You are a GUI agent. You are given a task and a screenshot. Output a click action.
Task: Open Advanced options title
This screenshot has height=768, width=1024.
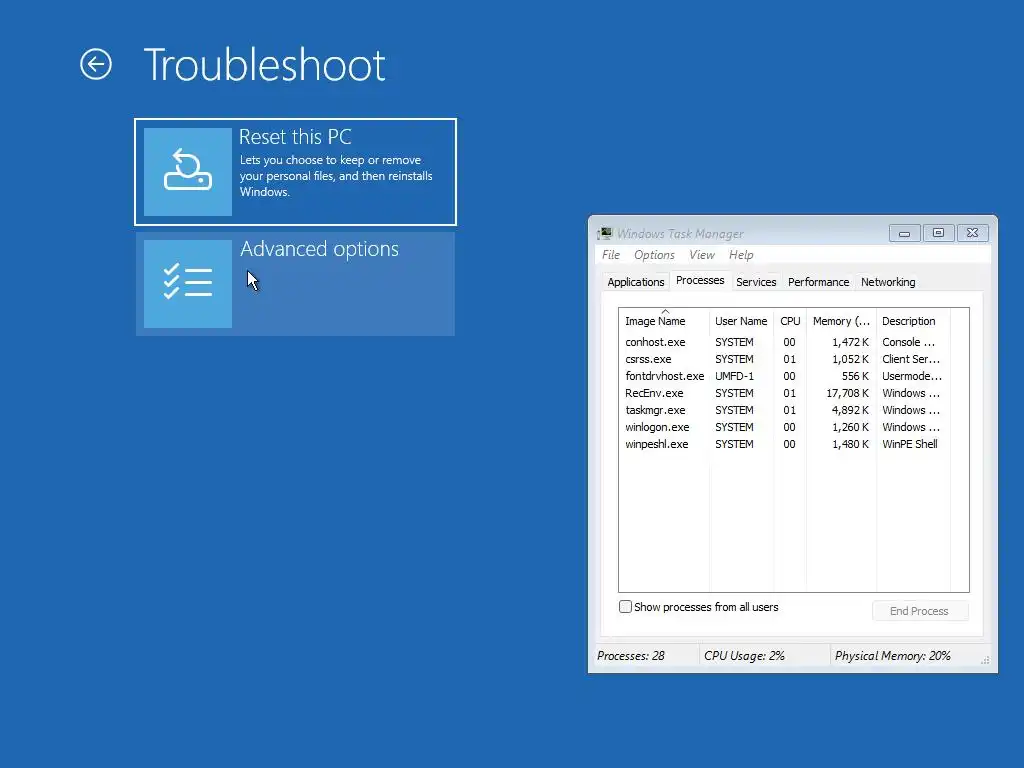[319, 249]
